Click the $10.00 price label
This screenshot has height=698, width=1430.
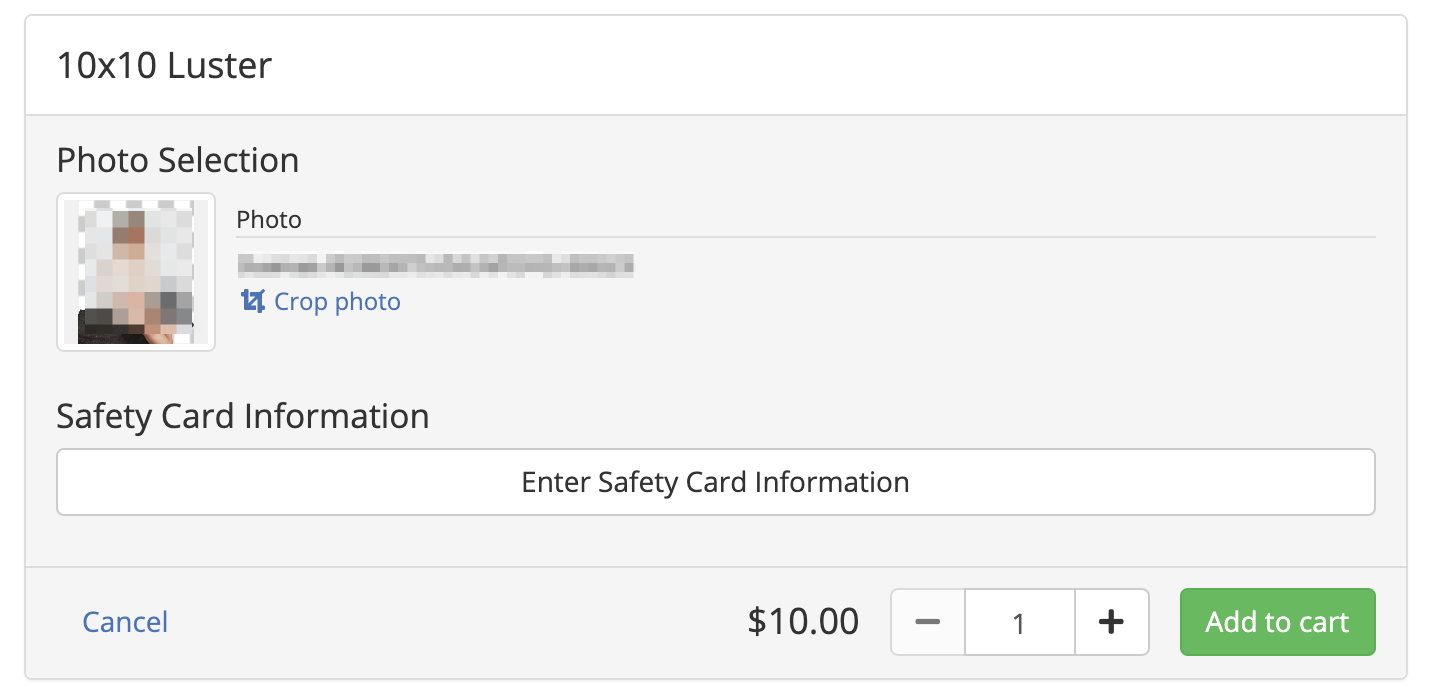click(x=803, y=622)
